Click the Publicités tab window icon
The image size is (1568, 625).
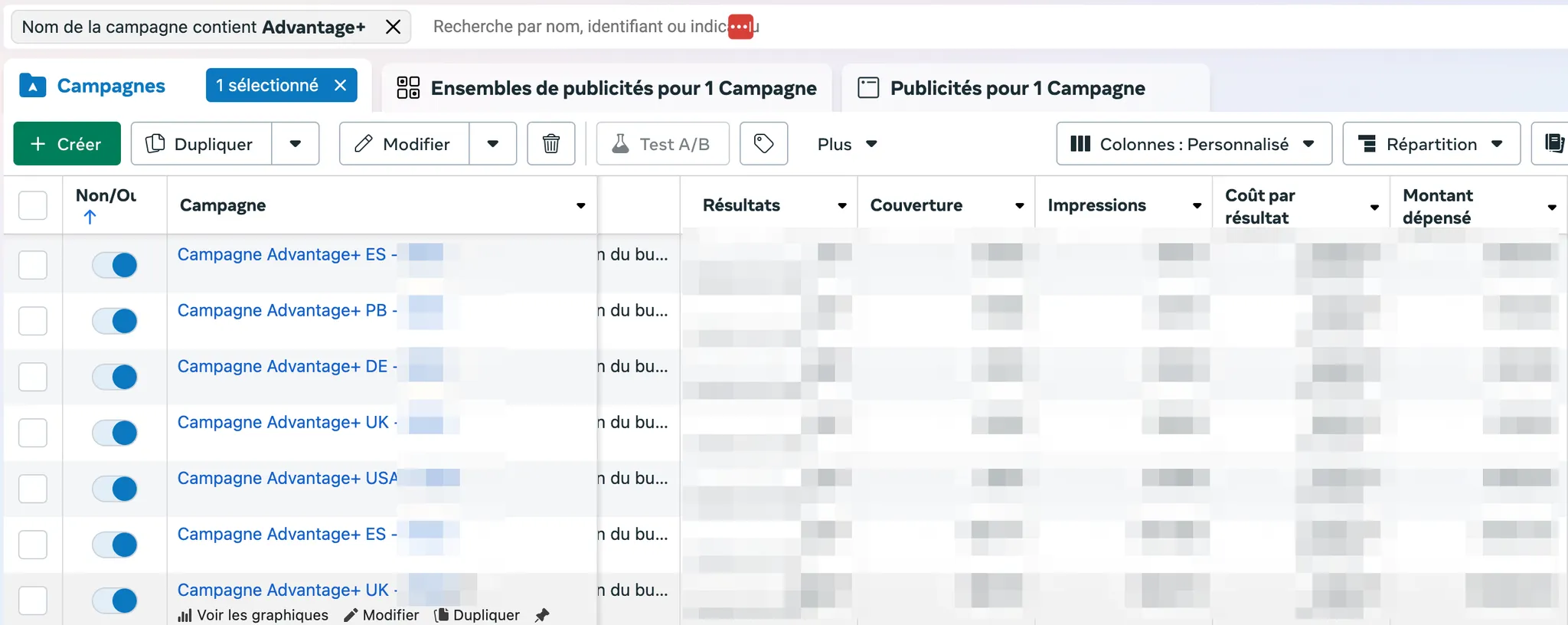coord(868,87)
